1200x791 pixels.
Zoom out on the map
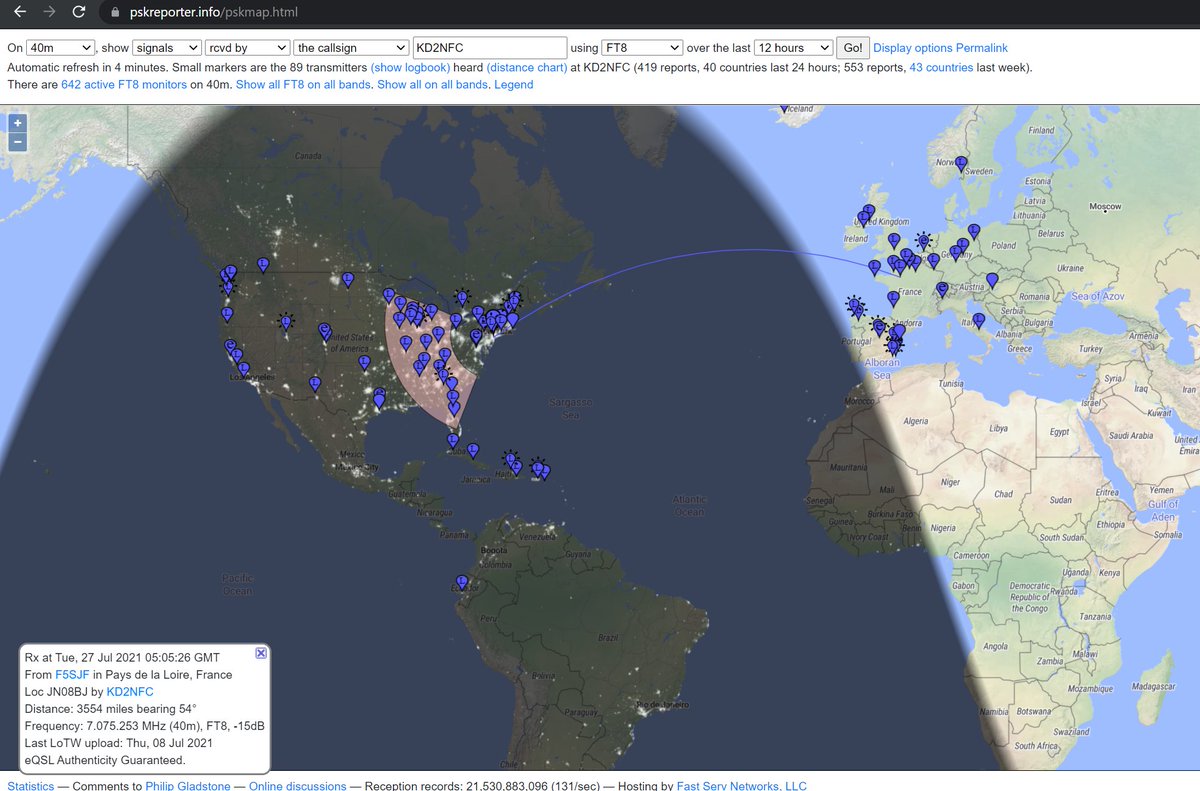pyautogui.click(x=16, y=141)
